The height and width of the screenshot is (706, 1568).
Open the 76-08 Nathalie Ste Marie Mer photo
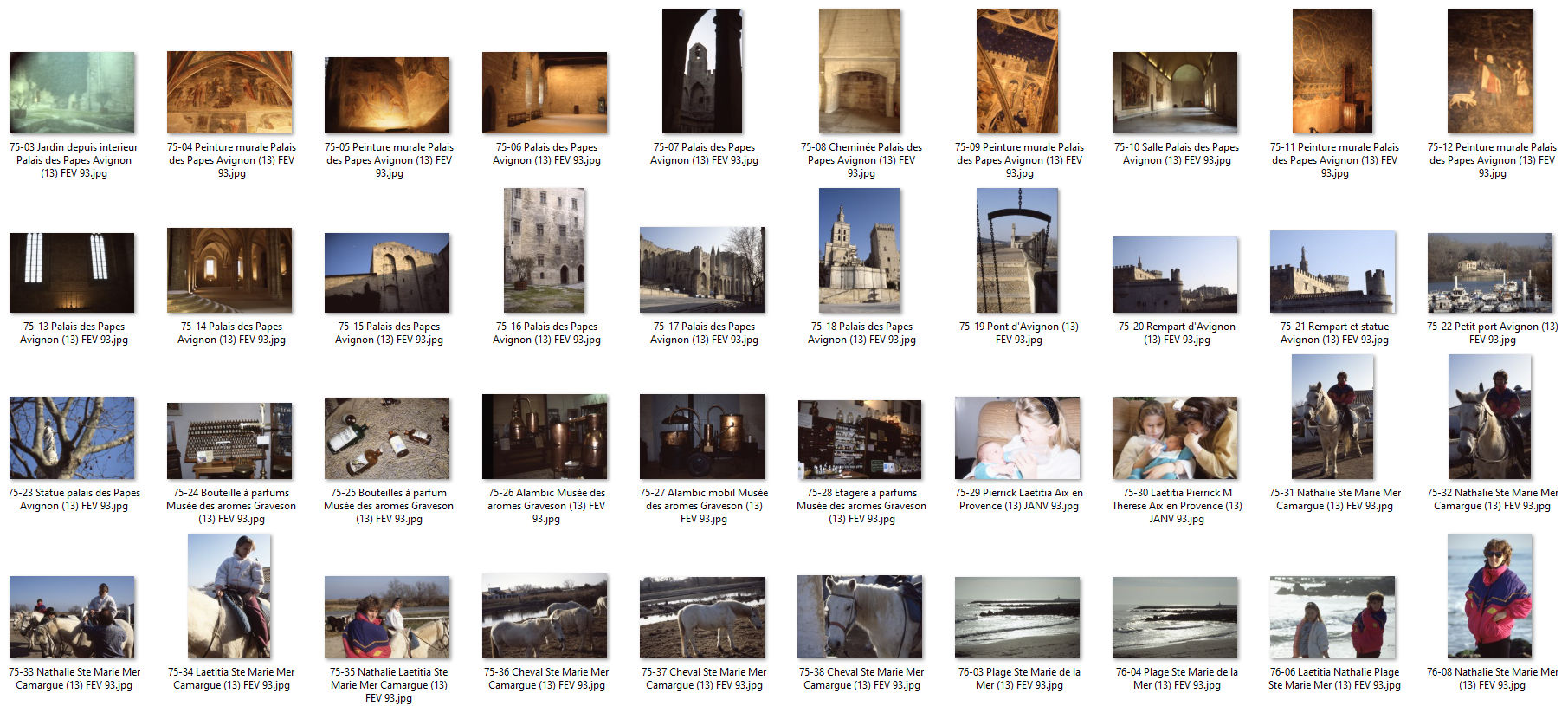1490,597
